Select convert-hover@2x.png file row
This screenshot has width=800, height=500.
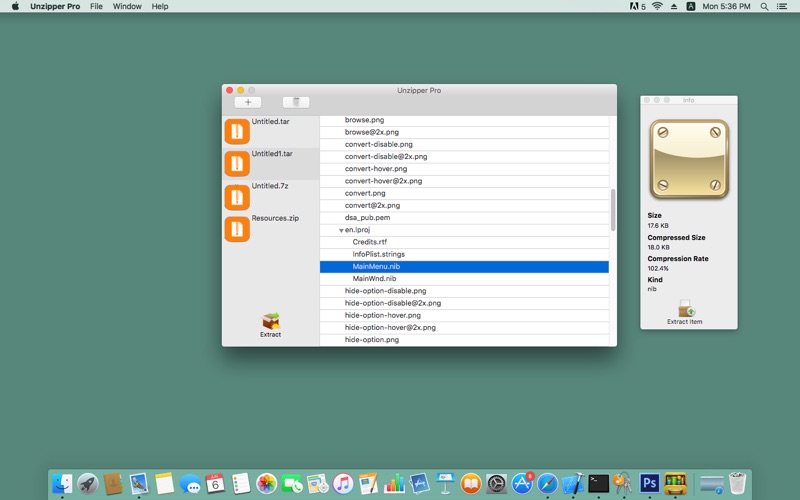click(464, 181)
